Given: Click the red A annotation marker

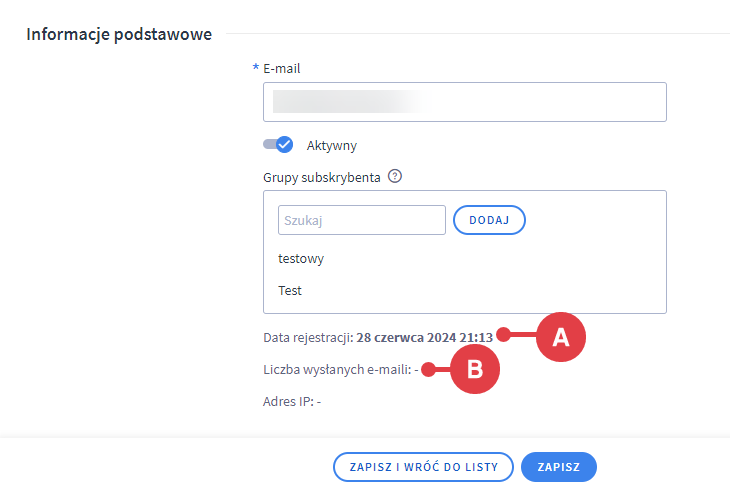Looking at the screenshot, I should click(x=561, y=337).
